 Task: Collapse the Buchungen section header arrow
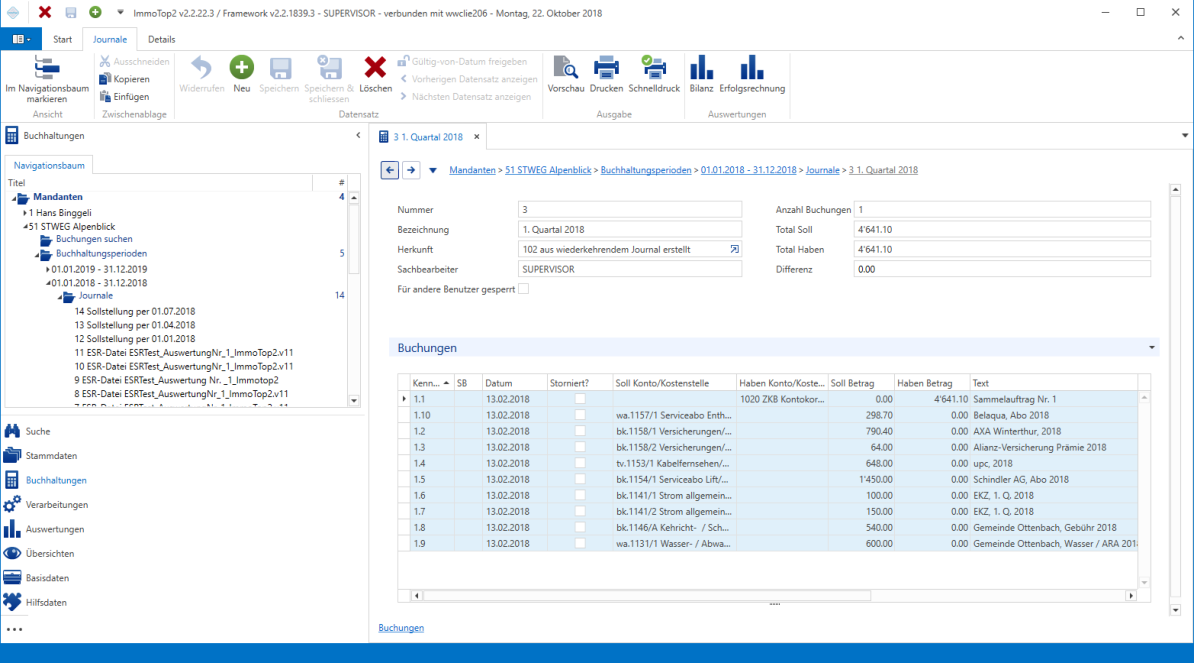[x=1151, y=348]
